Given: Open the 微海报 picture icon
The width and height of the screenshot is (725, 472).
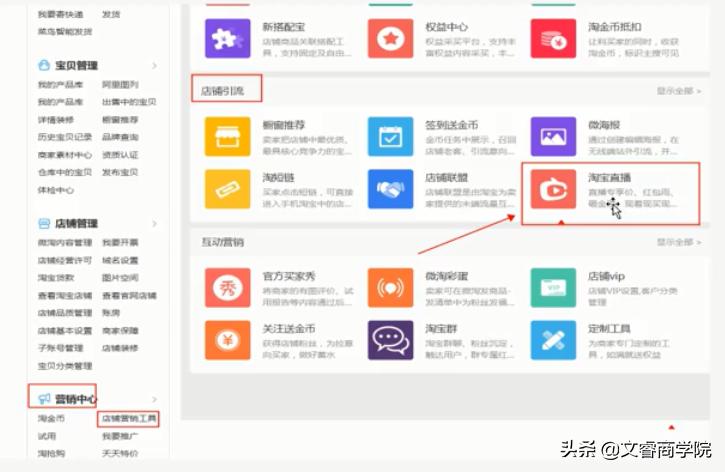Looking at the screenshot, I should 553,136.
